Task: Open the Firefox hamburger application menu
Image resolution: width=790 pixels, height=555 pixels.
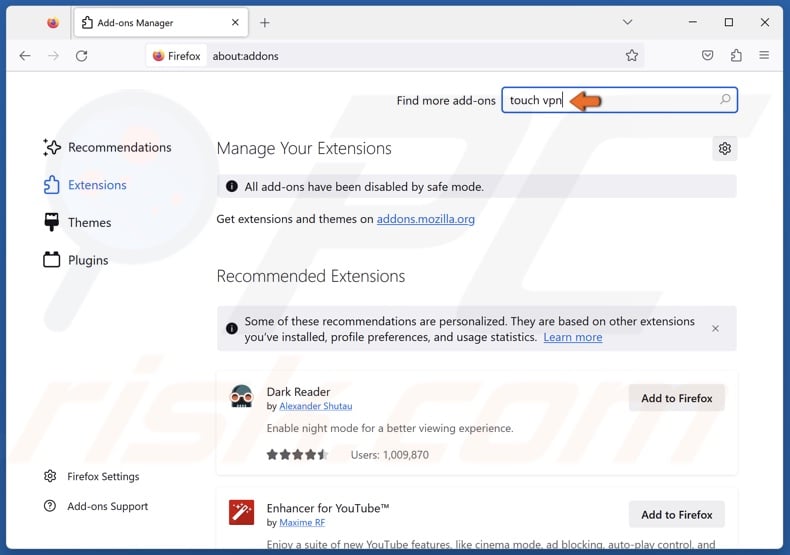Action: click(765, 56)
